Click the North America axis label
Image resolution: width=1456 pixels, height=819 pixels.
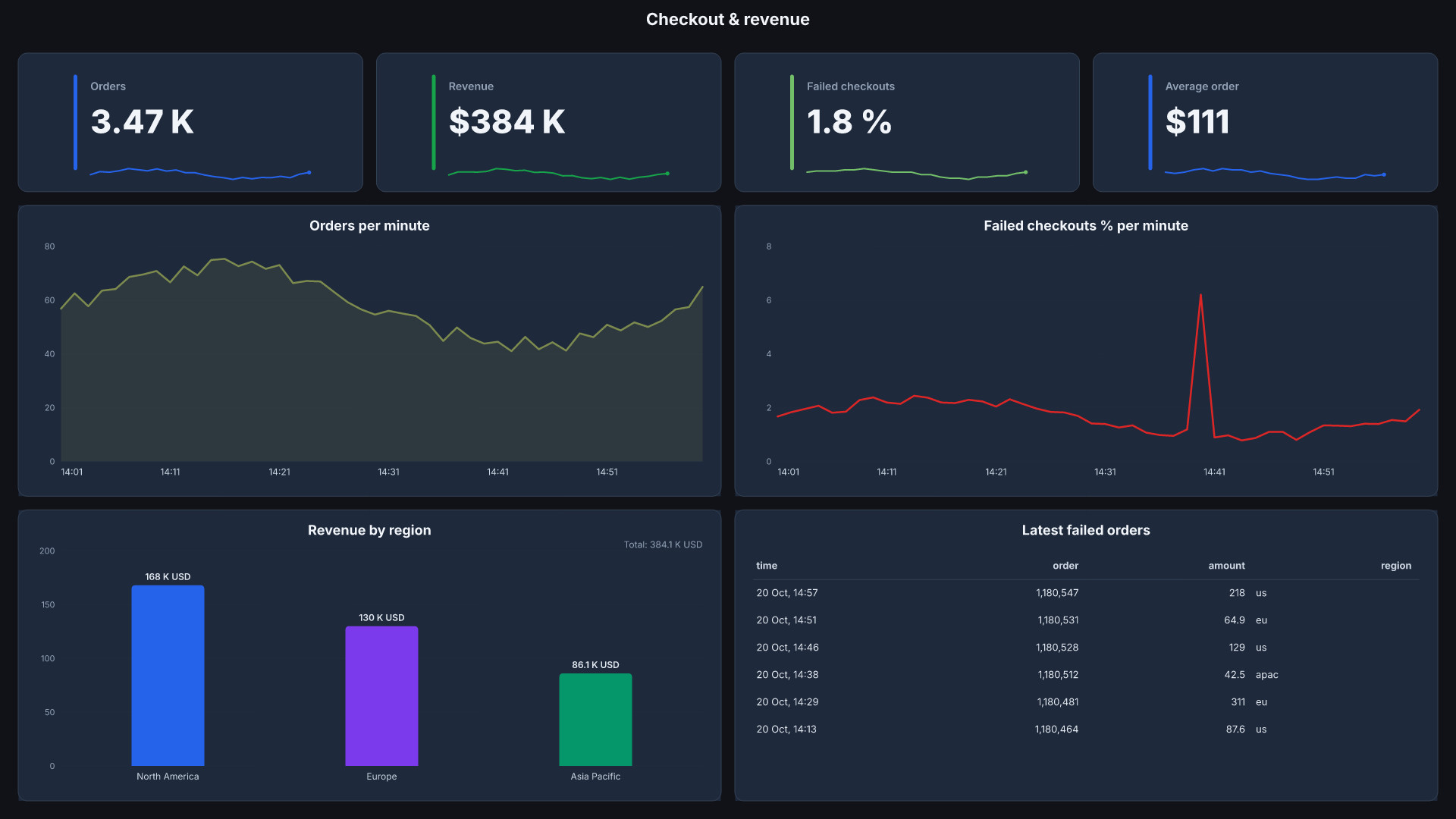168,777
